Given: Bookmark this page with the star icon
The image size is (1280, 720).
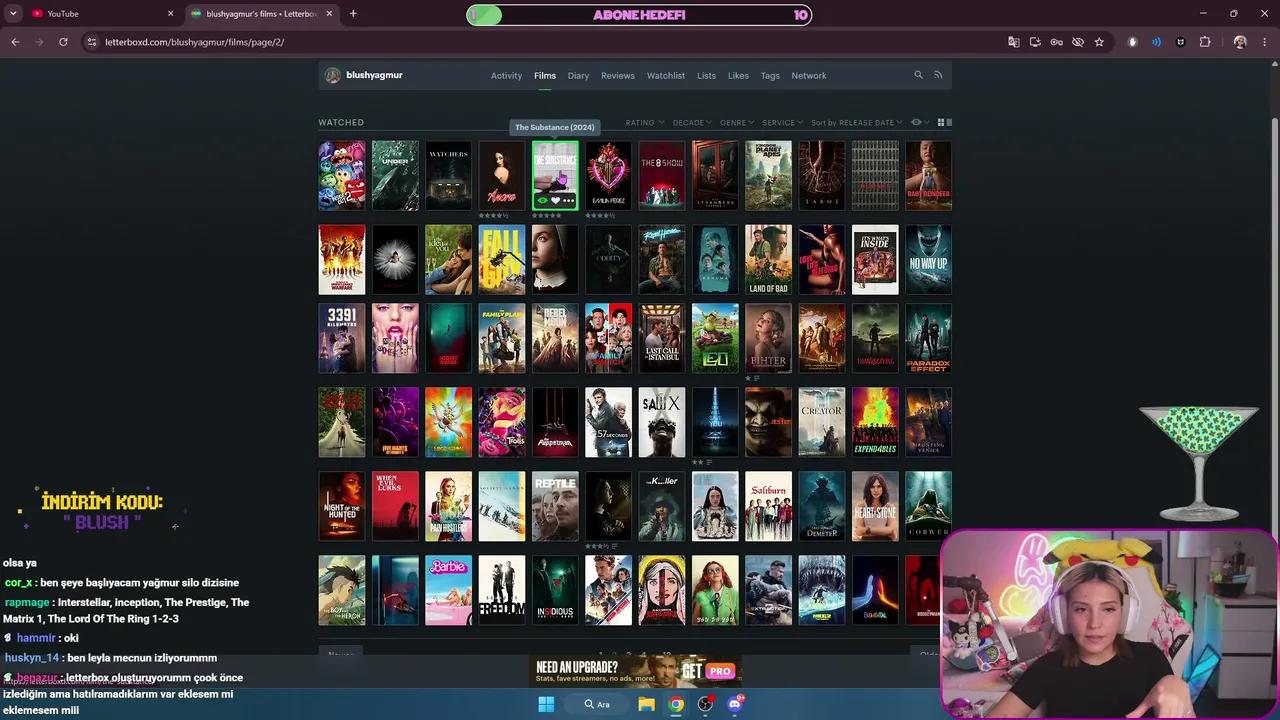Looking at the screenshot, I should (x=1099, y=42).
